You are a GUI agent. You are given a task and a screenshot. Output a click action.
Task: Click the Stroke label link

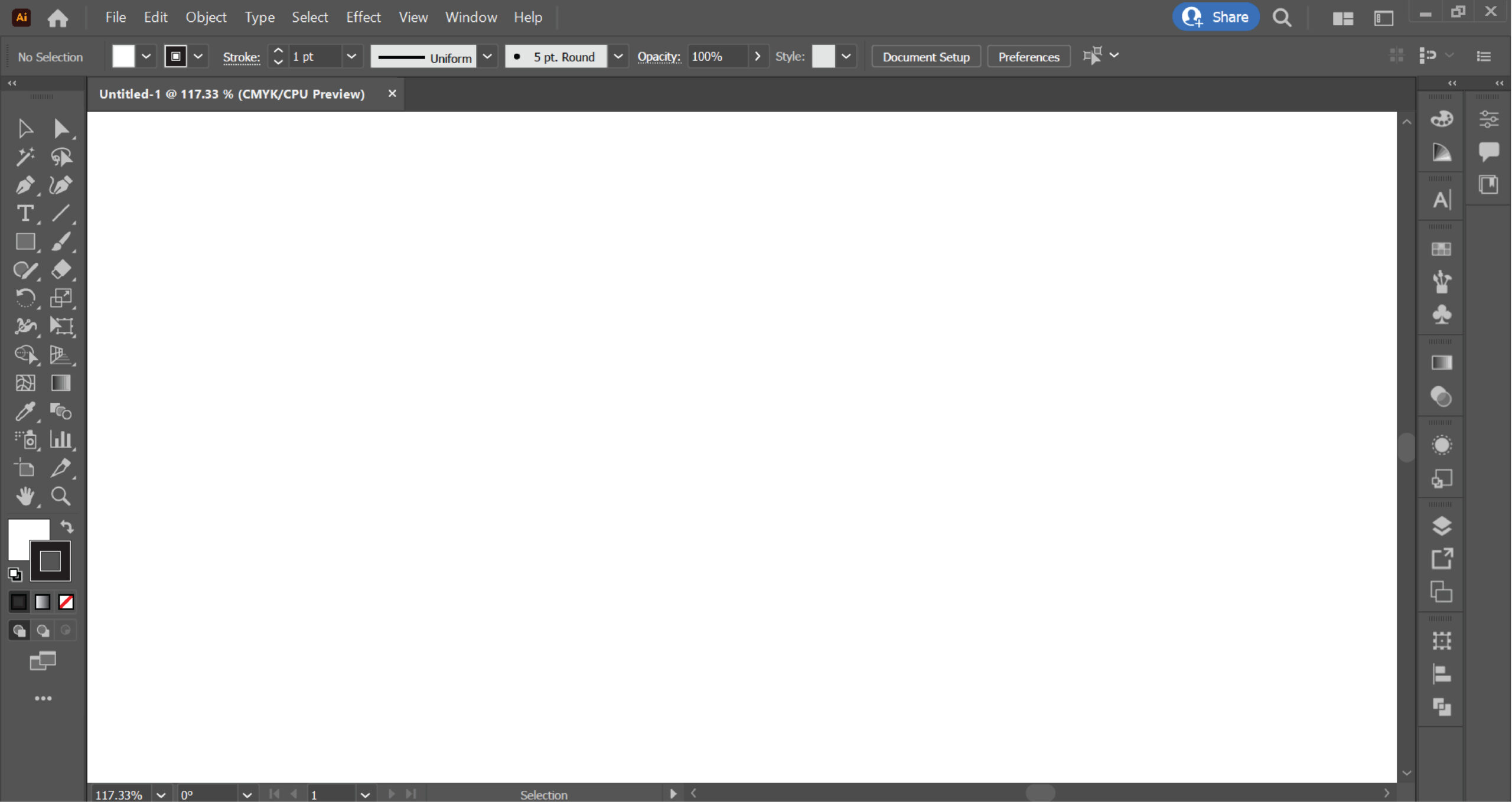pyautogui.click(x=242, y=57)
